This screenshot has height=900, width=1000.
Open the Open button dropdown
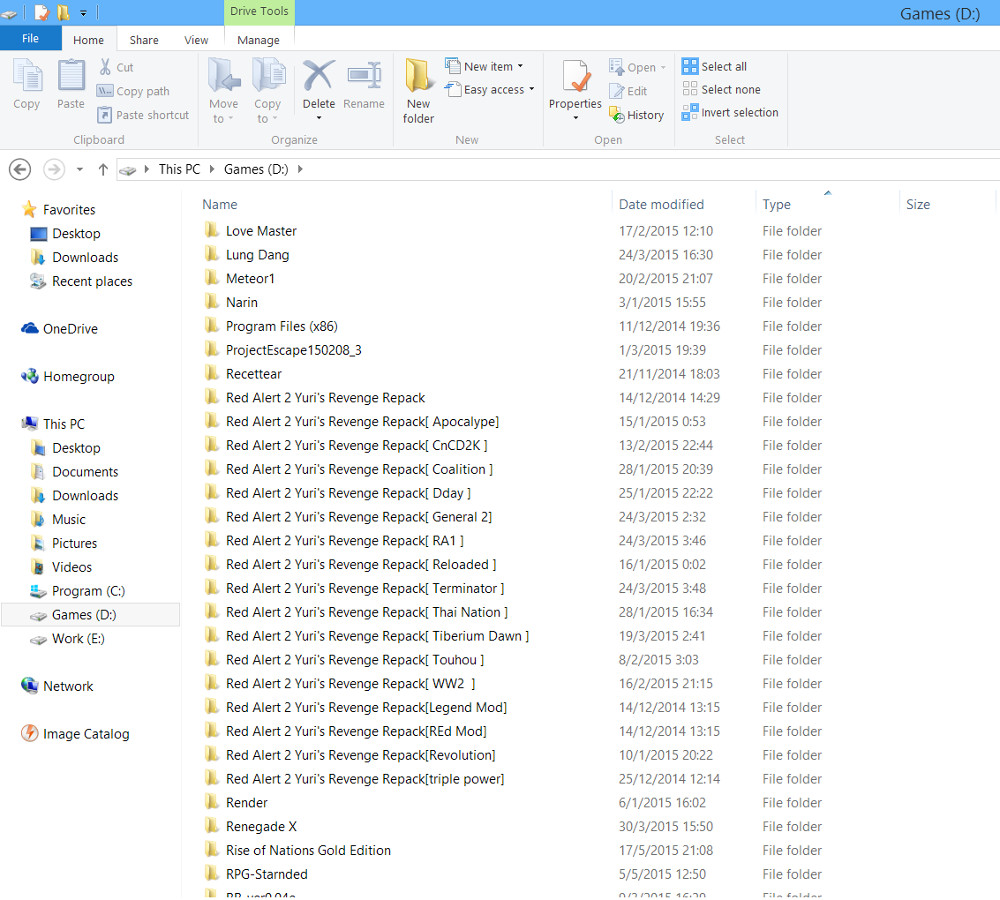[x=663, y=67]
